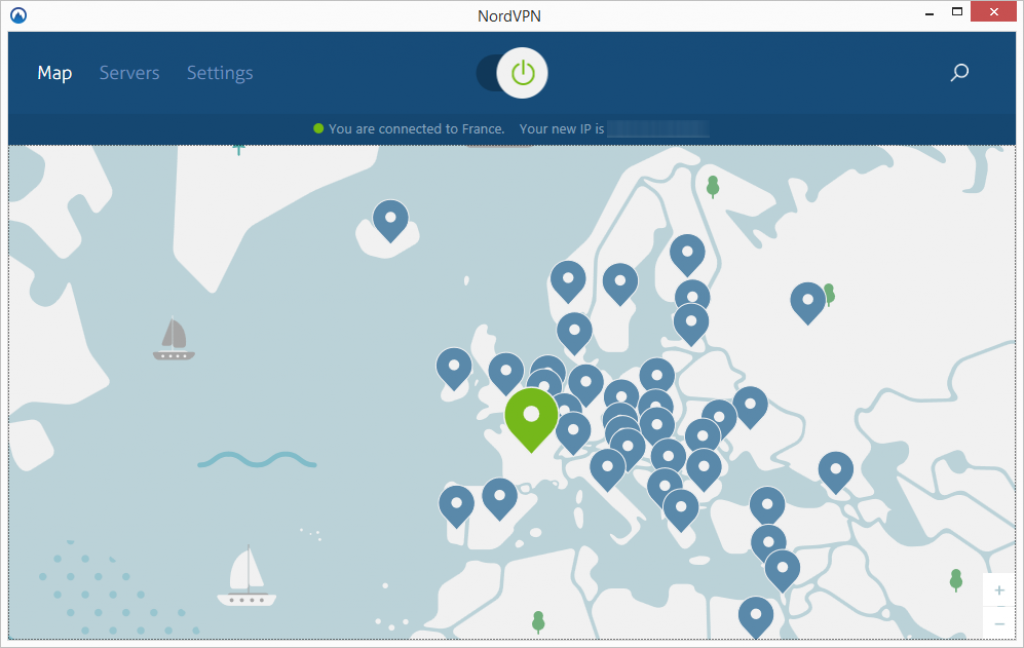The width and height of the screenshot is (1024, 648).
Task: Minimize the NordVPN window
Action: [x=929, y=13]
